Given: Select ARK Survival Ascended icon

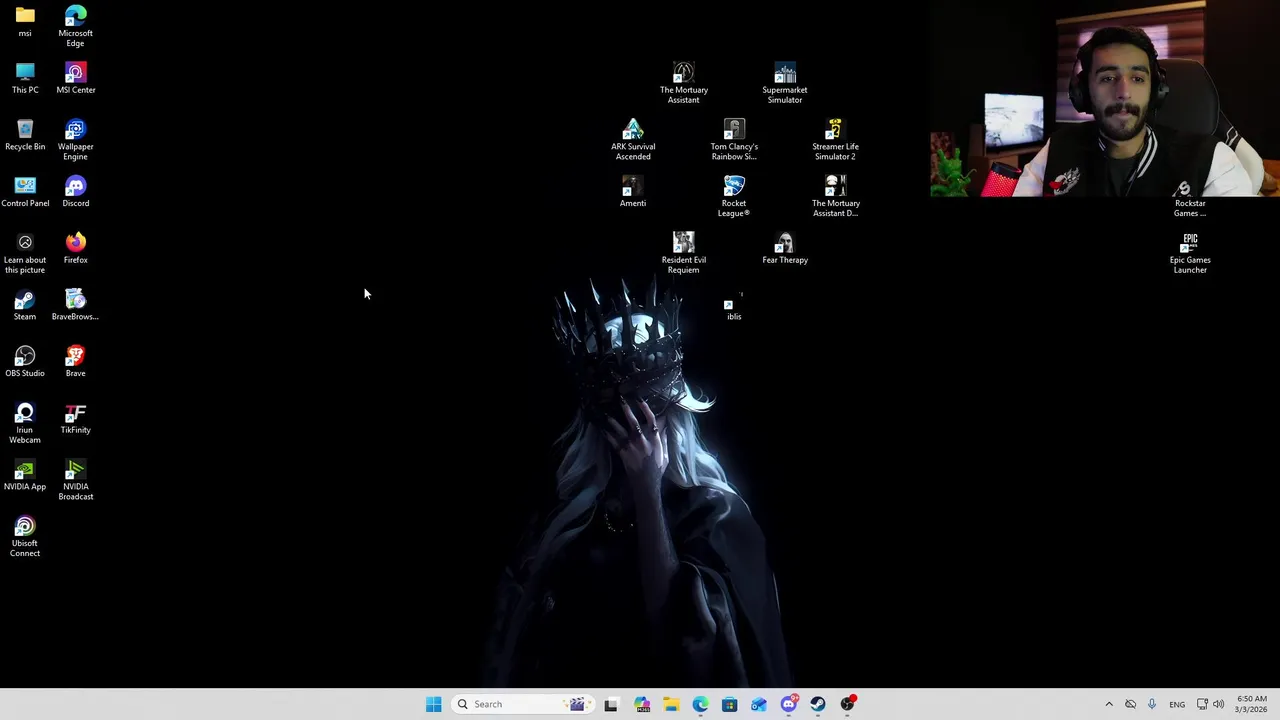Looking at the screenshot, I should tap(633, 140).
